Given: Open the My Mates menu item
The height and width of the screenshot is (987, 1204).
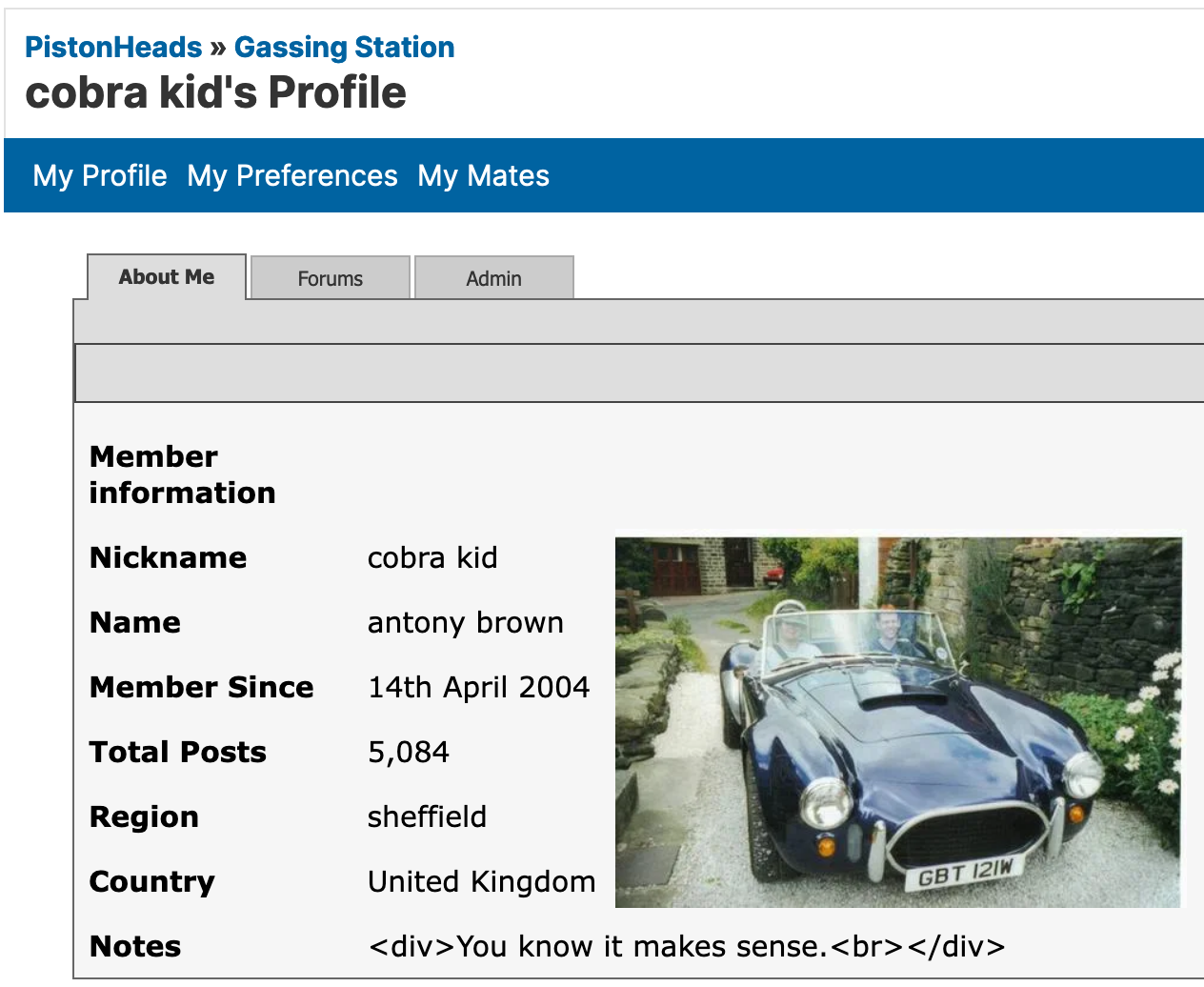Looking at the screenshot, I should [x=483, y=175].
